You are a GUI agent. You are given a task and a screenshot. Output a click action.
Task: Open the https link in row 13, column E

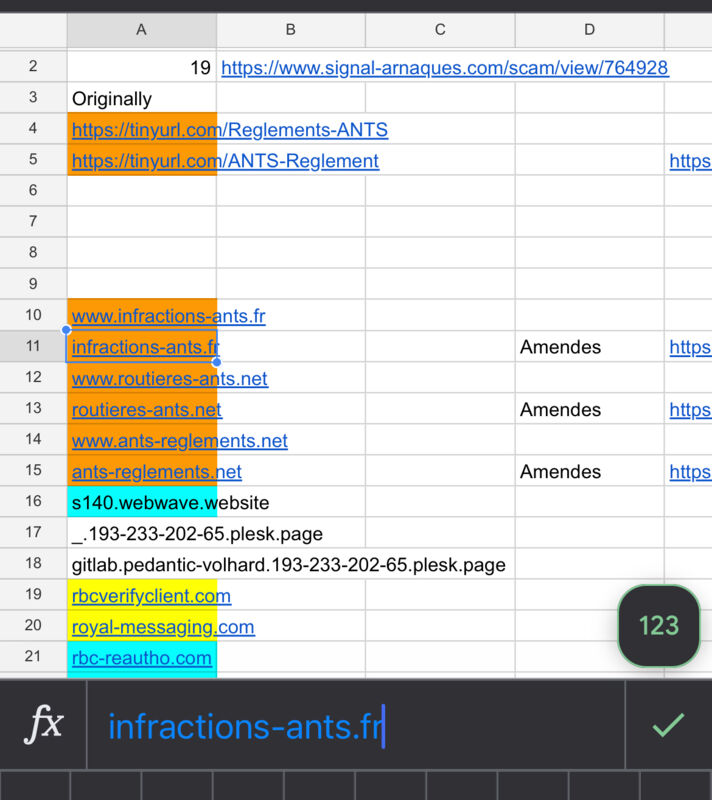coord(690,410)
